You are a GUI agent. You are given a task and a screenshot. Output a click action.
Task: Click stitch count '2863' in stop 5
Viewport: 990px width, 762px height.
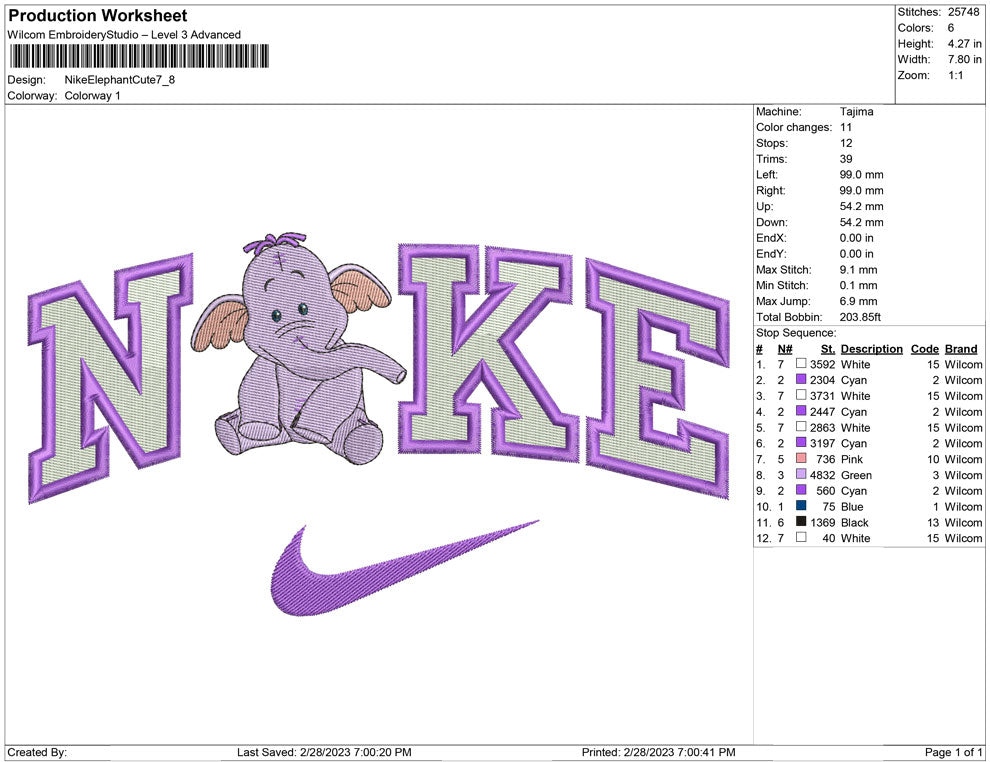[822, 427]
